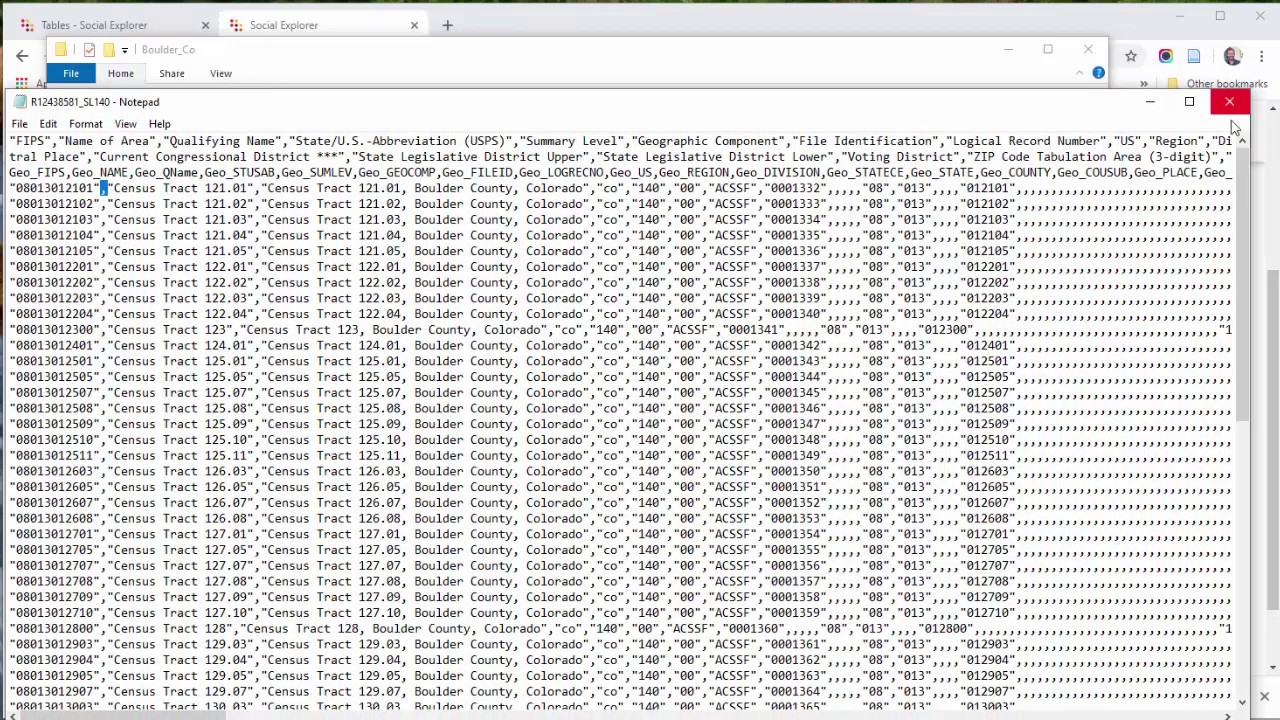Open Notepad Help menu
This screenshot has height=720, width=1280.
coord(160,124)
